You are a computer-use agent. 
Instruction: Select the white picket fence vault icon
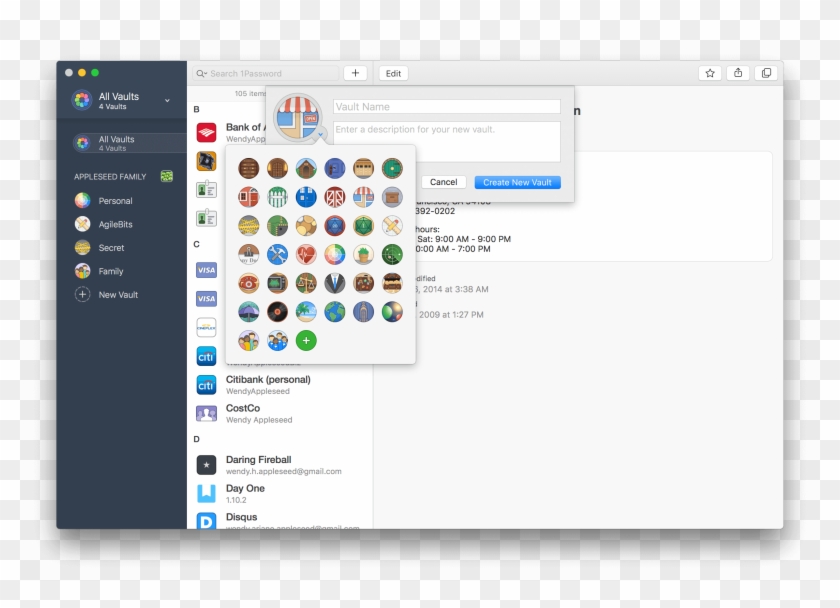click(x=278, y=197)
